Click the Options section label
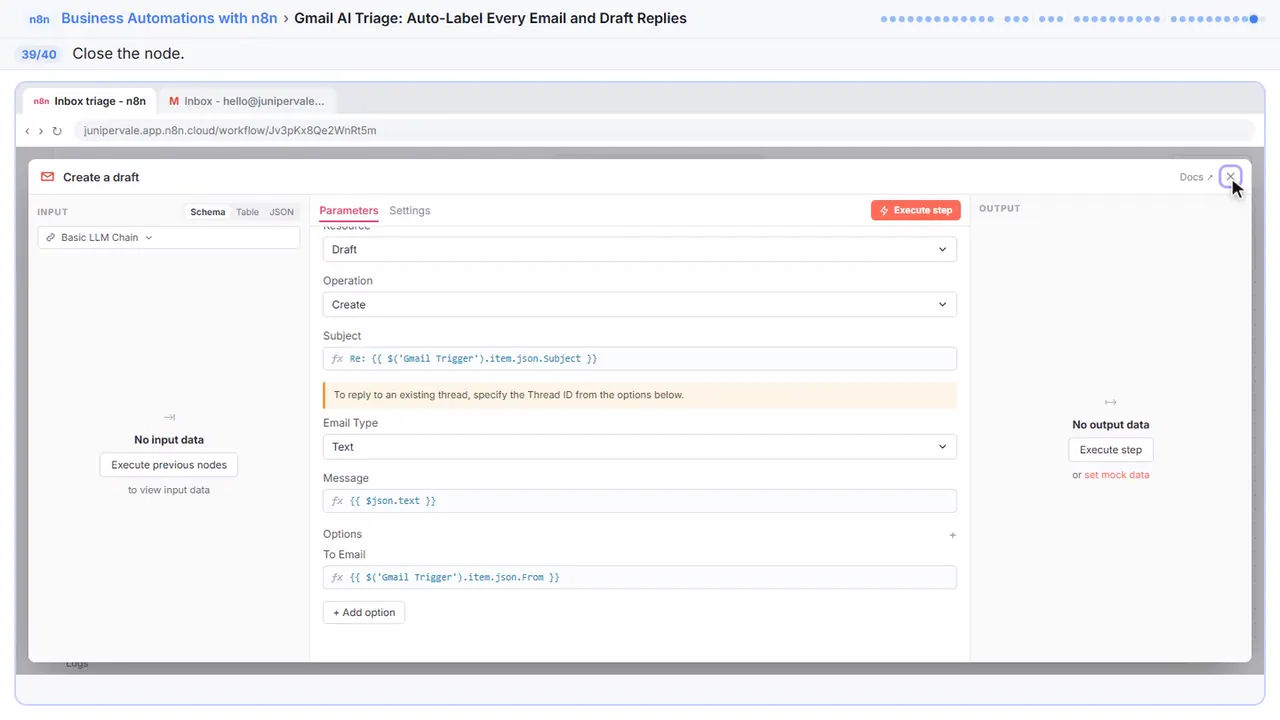 342,534
